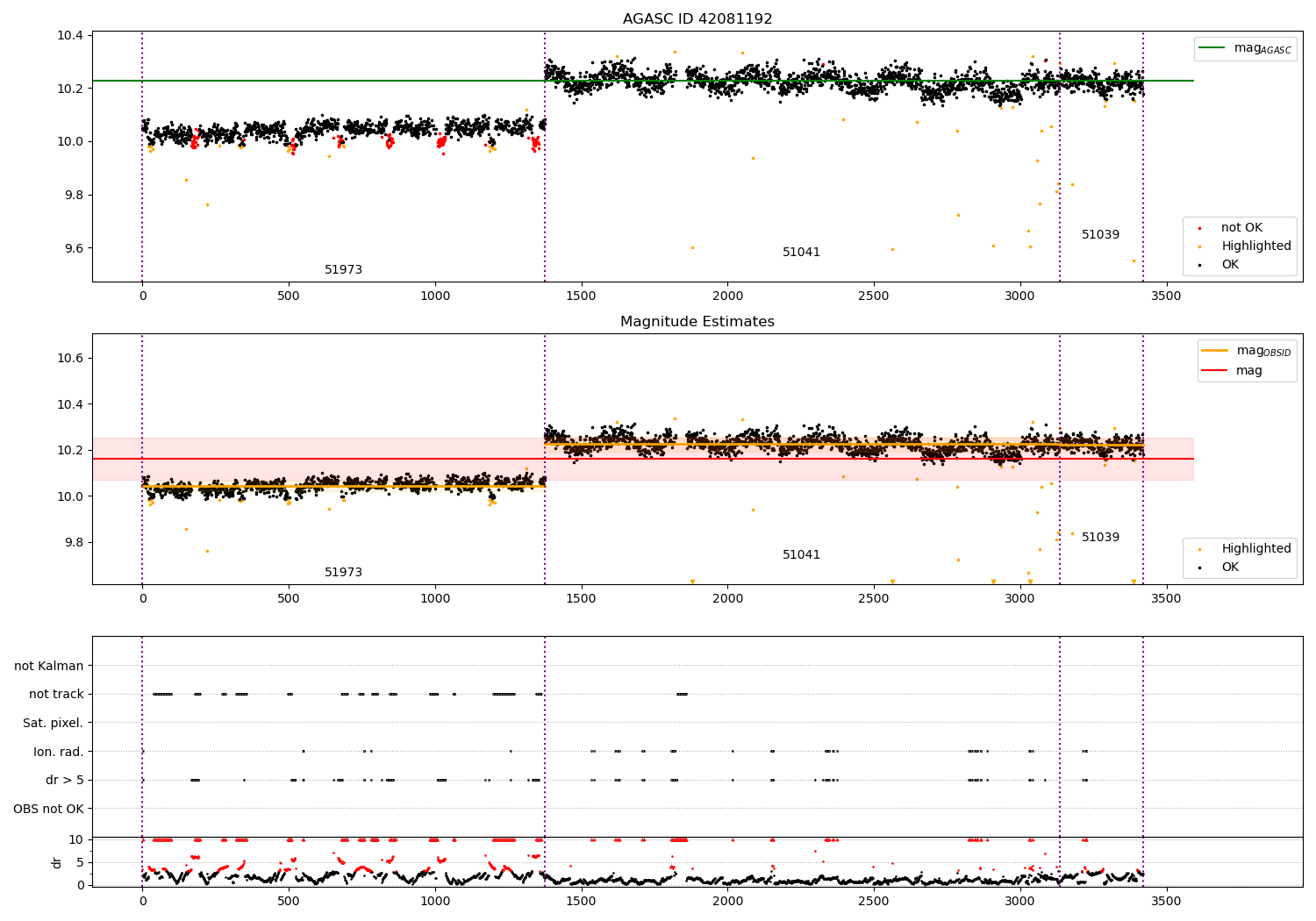
Task: Click "OK" legend entry in Magnitude Estimates plot
Action: (1220, 568)
